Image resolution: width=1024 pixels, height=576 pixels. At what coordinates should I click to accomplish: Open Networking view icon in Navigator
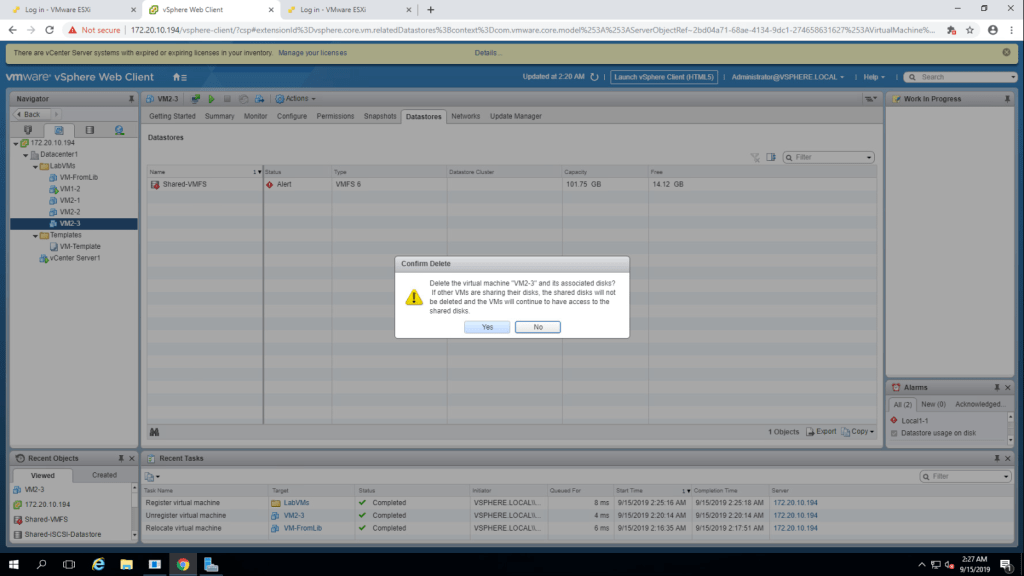(x=119, y=130)
